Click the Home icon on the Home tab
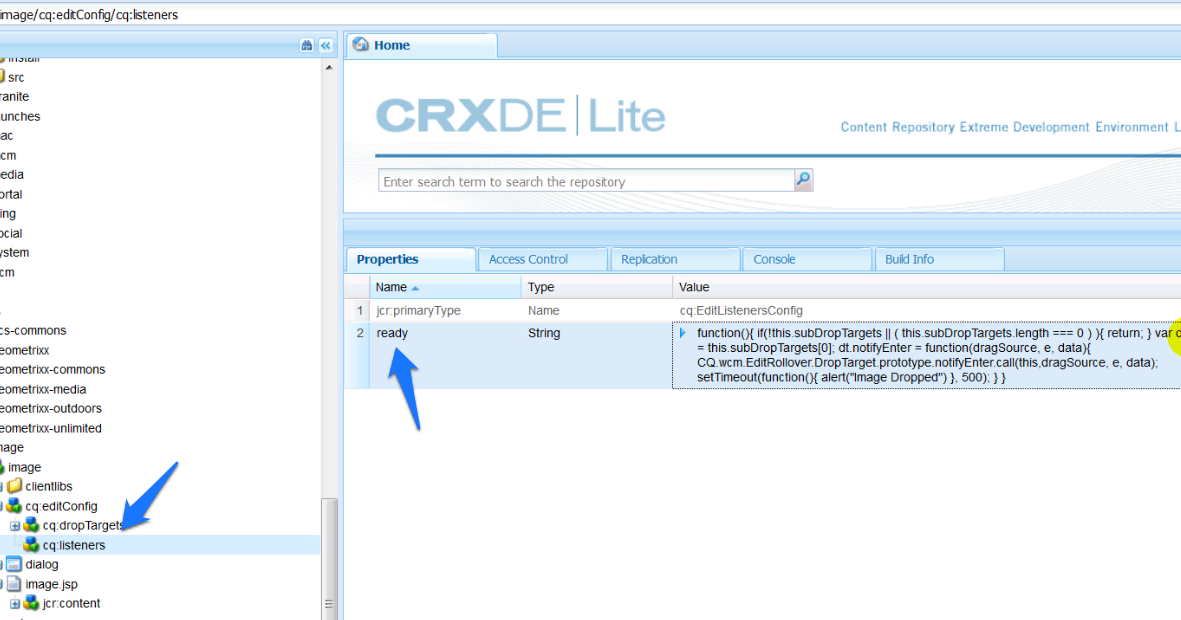This screenshot has width=1181, height=620. (361, 44)
